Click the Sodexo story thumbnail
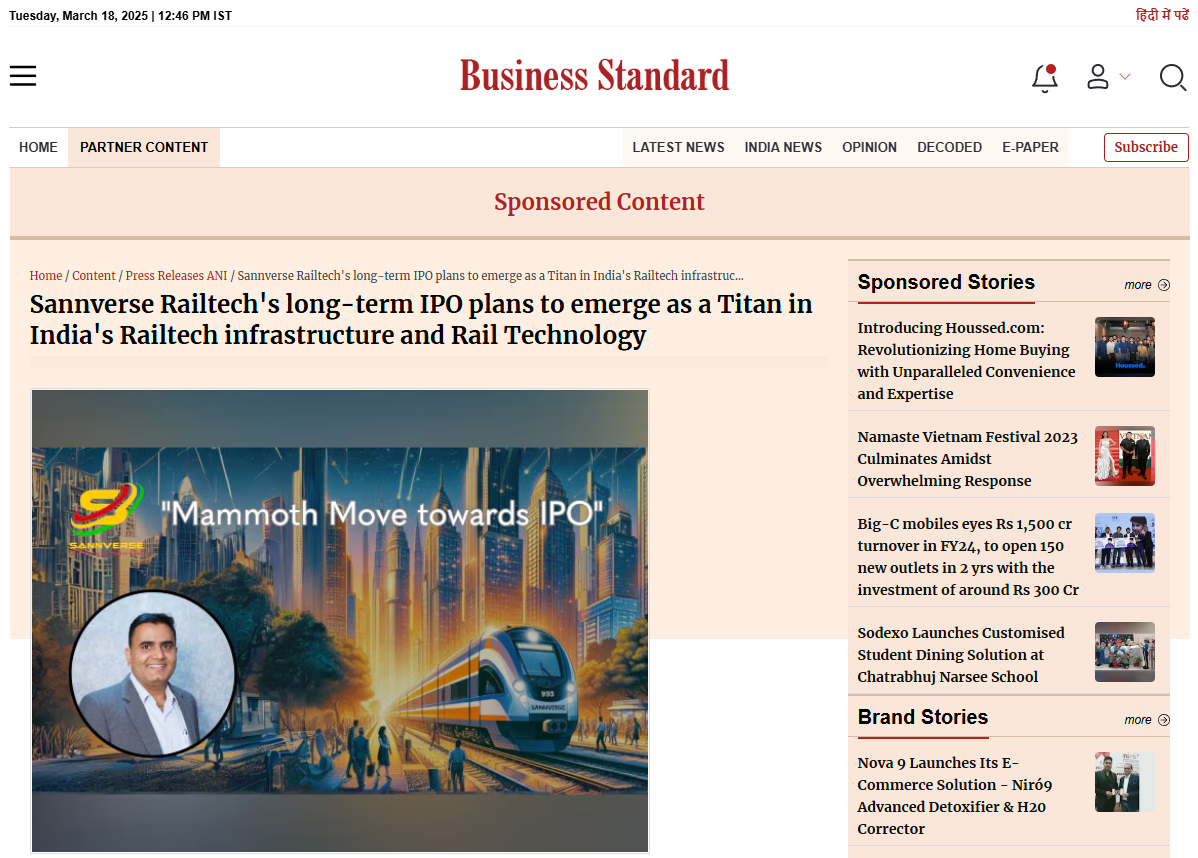Viewport: 1198px width, 858px height. click(x=1125, y=652)
